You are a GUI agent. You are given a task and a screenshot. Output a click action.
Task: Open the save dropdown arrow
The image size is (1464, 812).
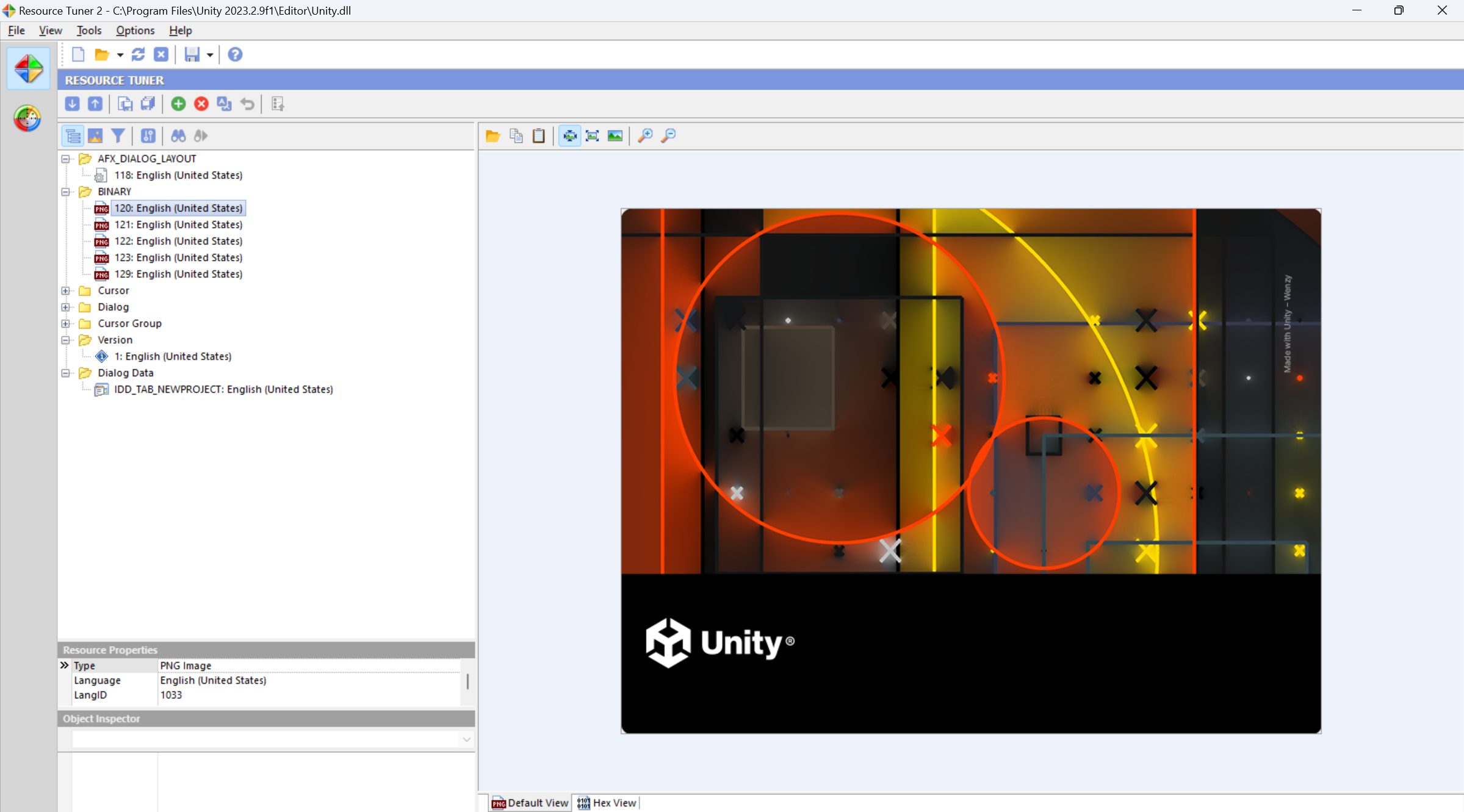pos(210,55)
